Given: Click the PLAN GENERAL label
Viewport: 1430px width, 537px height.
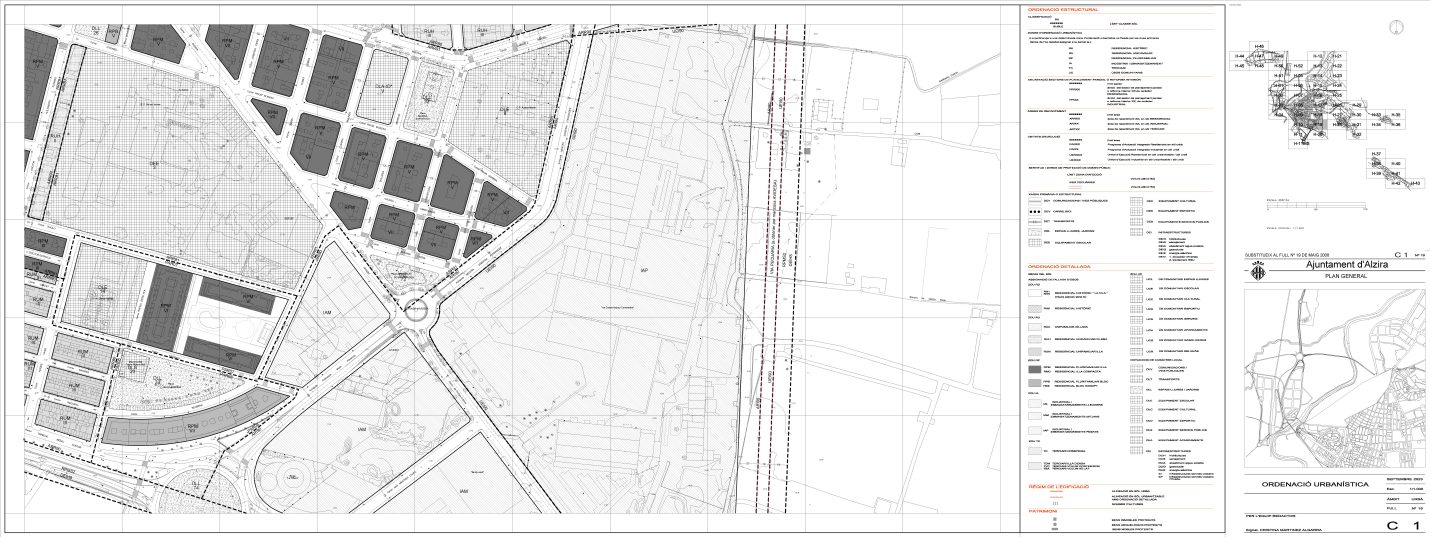Looking at the screenshot, I should point(1344,274).
